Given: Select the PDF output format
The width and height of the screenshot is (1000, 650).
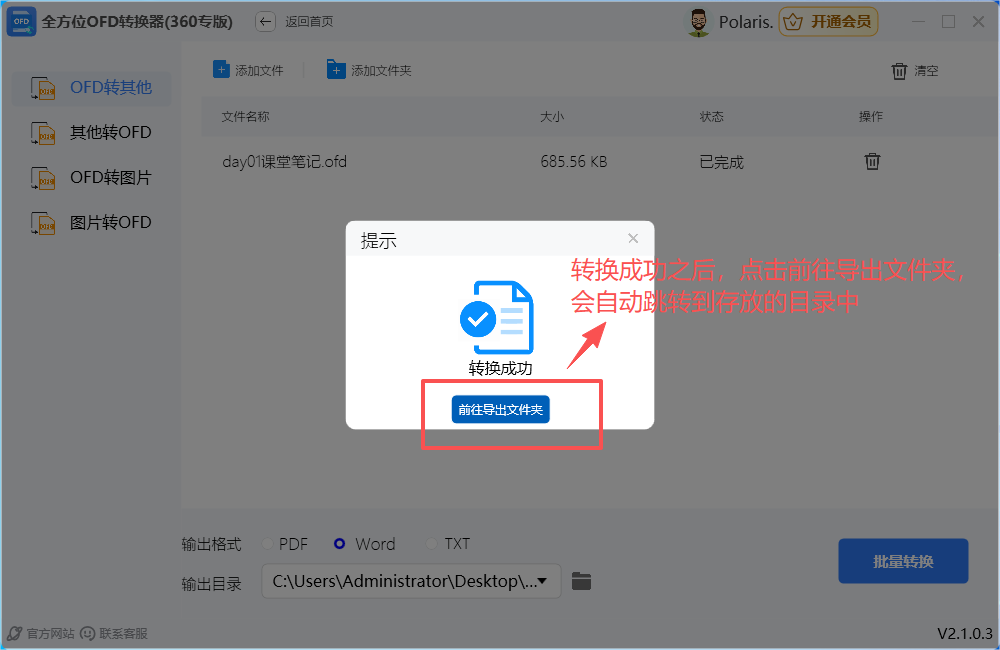Looking at the screenshot, I should (x=268, y=544).
